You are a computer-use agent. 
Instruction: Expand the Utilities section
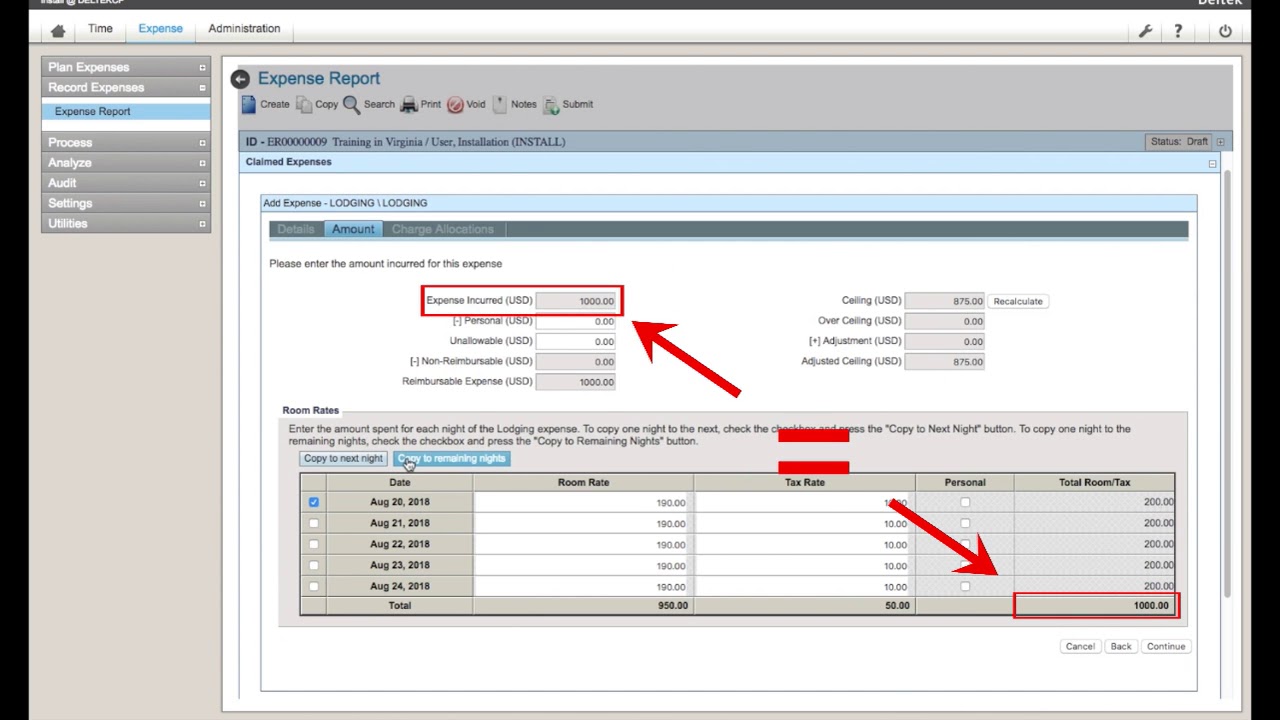(x=202, y=223)
